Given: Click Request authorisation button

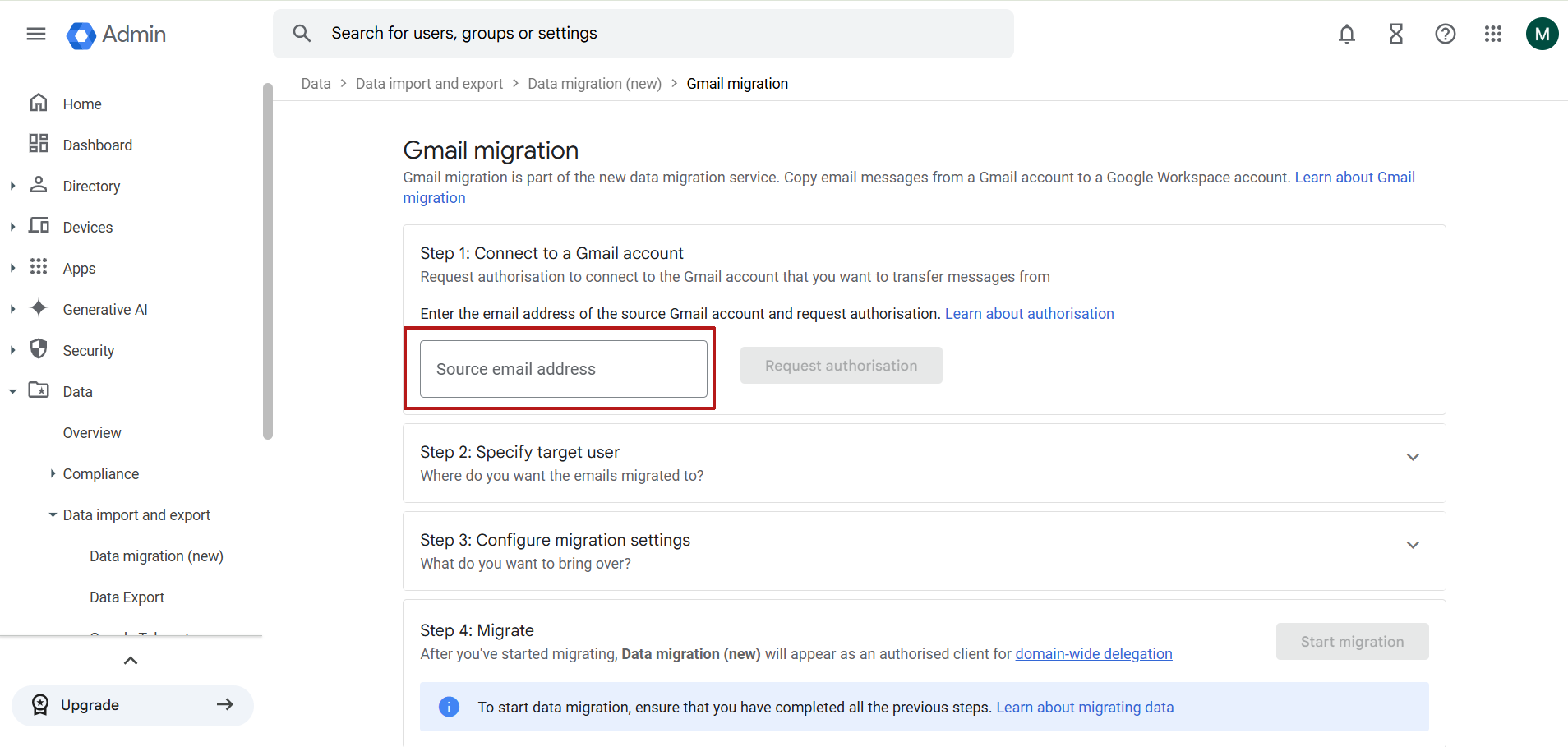Looking at the screenshot, I should pyautogui.click(x=841, y=366).
